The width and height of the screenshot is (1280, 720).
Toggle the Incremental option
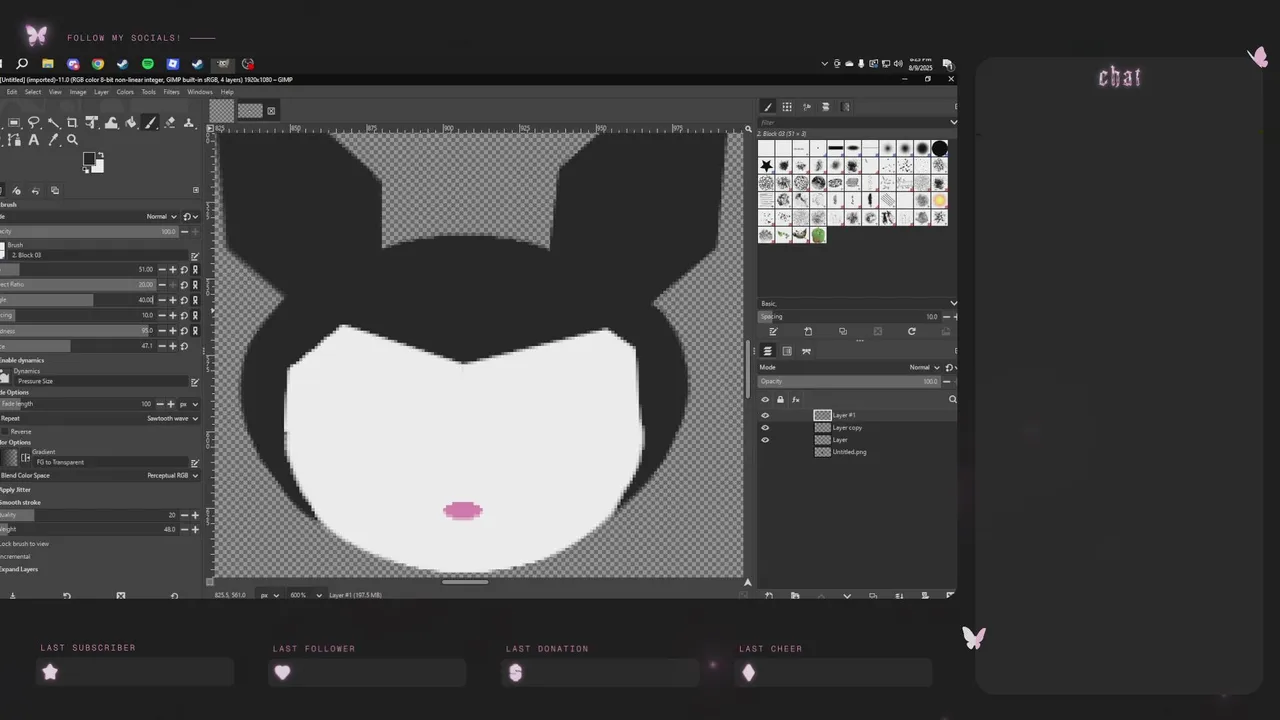(x=15, y=556)
